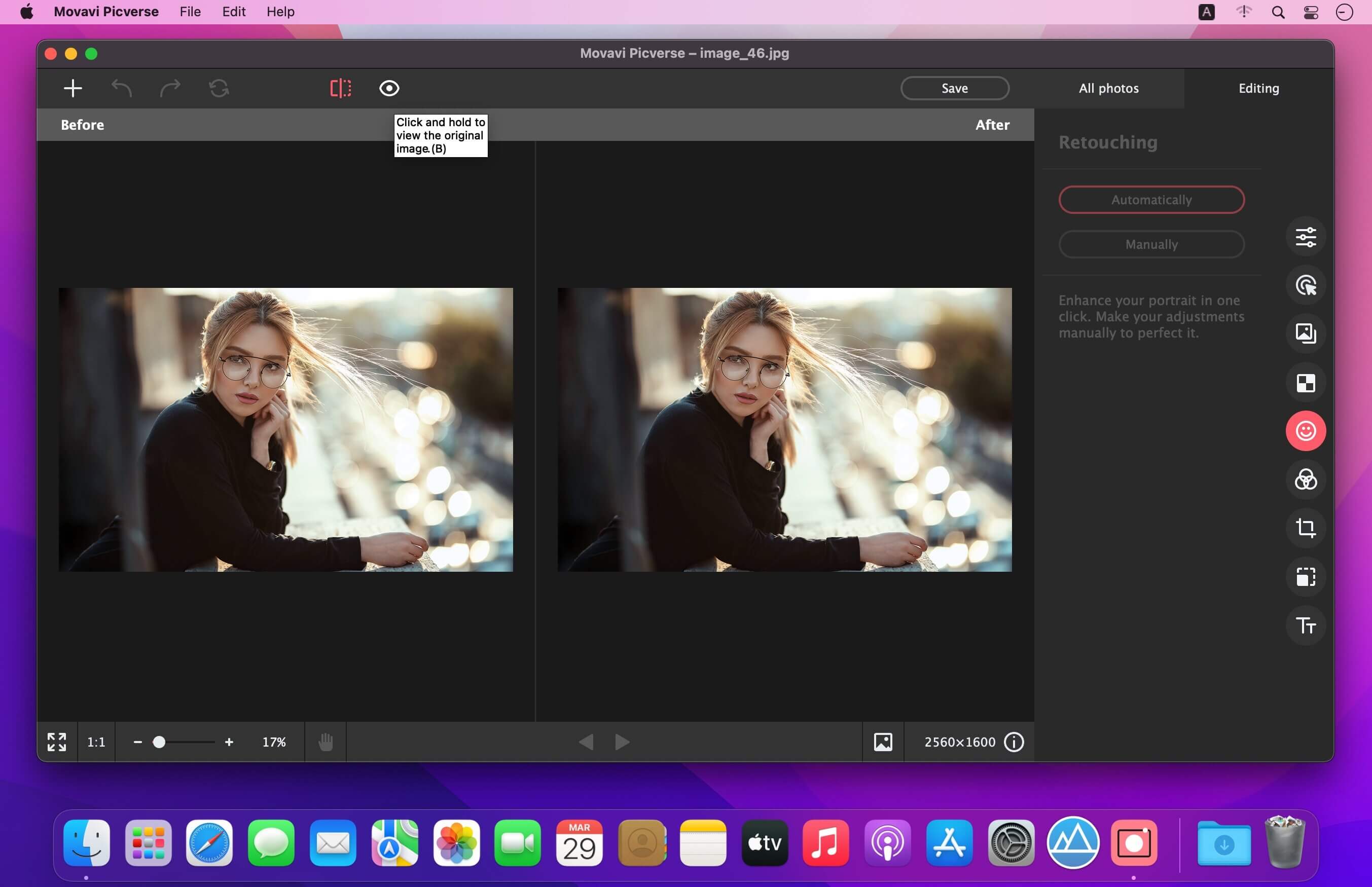Open System Preferences from the Dock

[x=1011, y=842]
